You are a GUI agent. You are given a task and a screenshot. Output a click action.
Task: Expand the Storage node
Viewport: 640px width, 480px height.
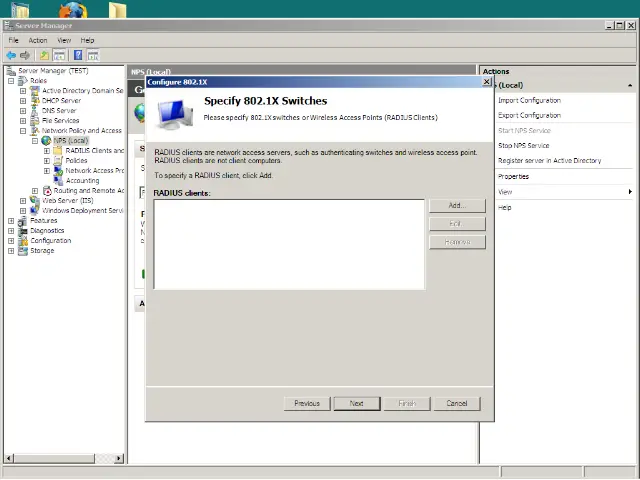[x=11, y=251]
